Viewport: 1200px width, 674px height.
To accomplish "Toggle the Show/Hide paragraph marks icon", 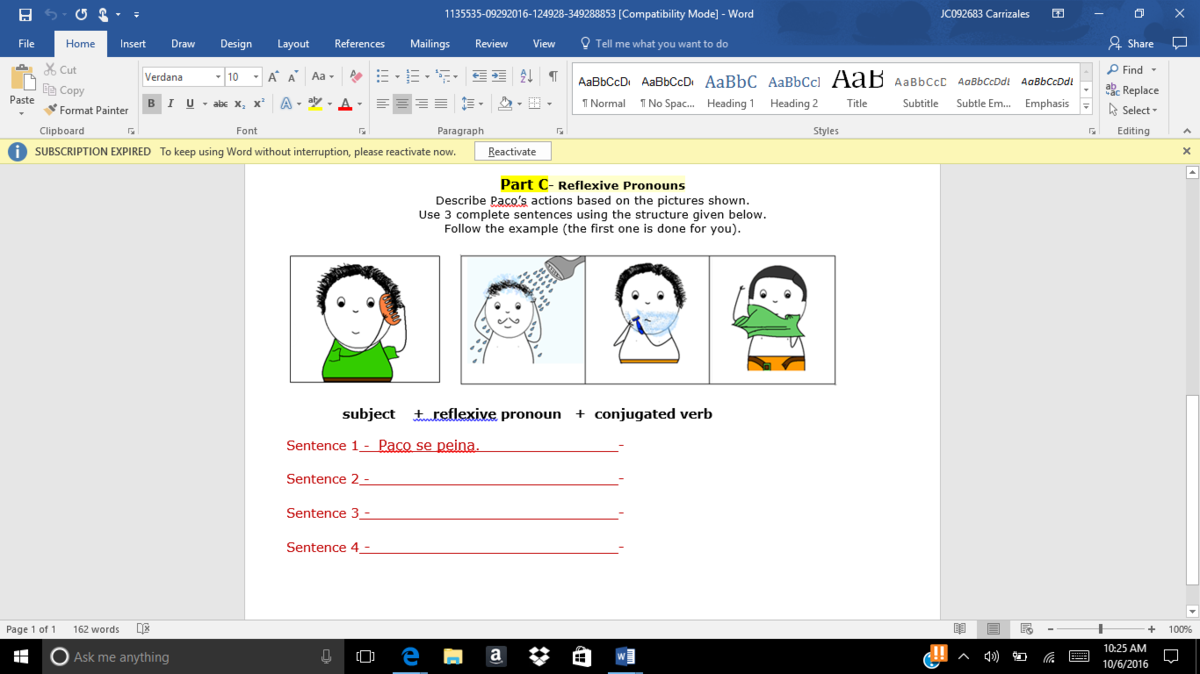I will click(x=552, y=77).
